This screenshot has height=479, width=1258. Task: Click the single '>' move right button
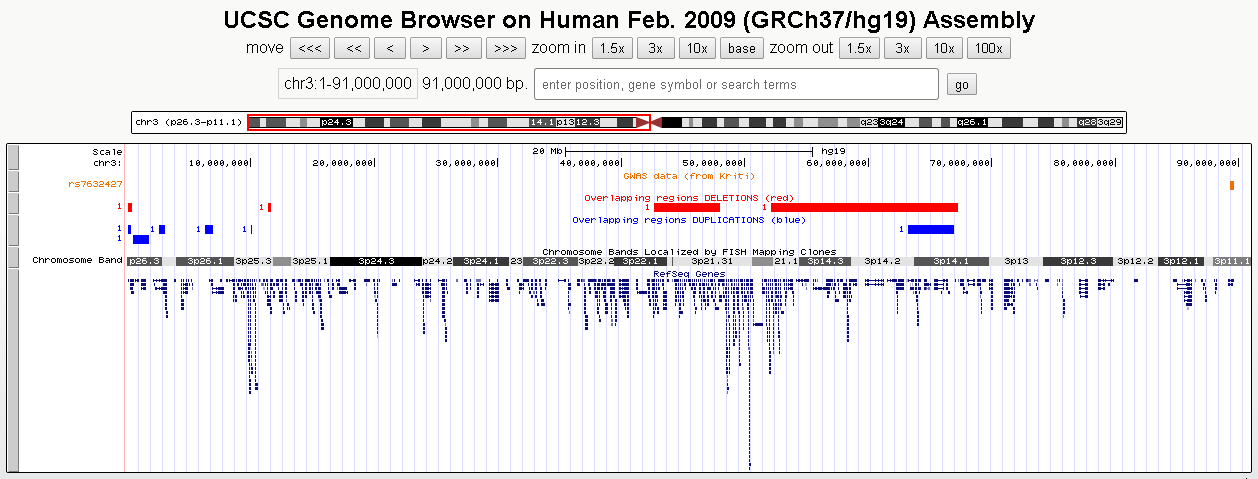[x=426, y=49]
